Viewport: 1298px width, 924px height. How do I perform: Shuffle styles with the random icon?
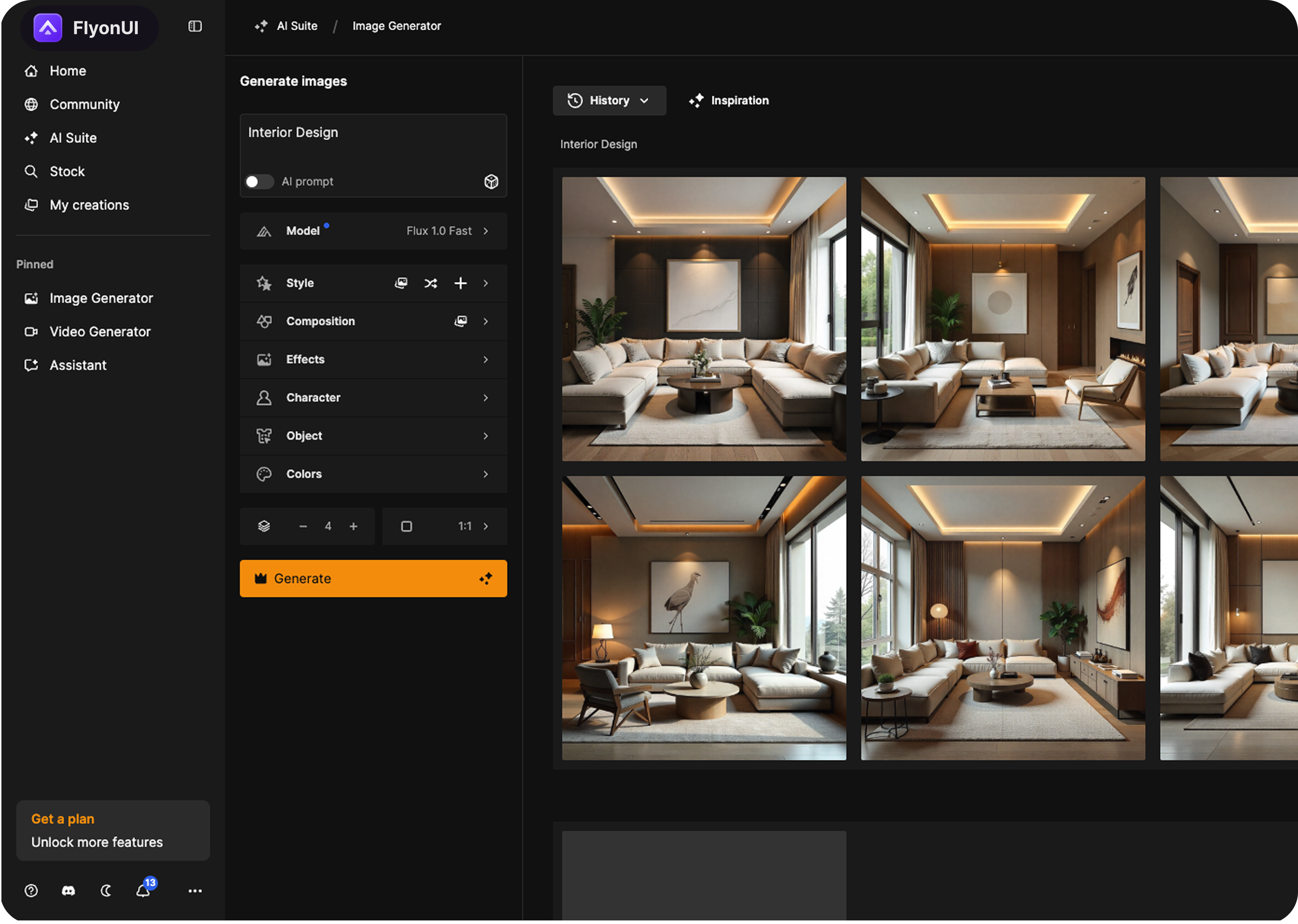[x=431, y=284]
